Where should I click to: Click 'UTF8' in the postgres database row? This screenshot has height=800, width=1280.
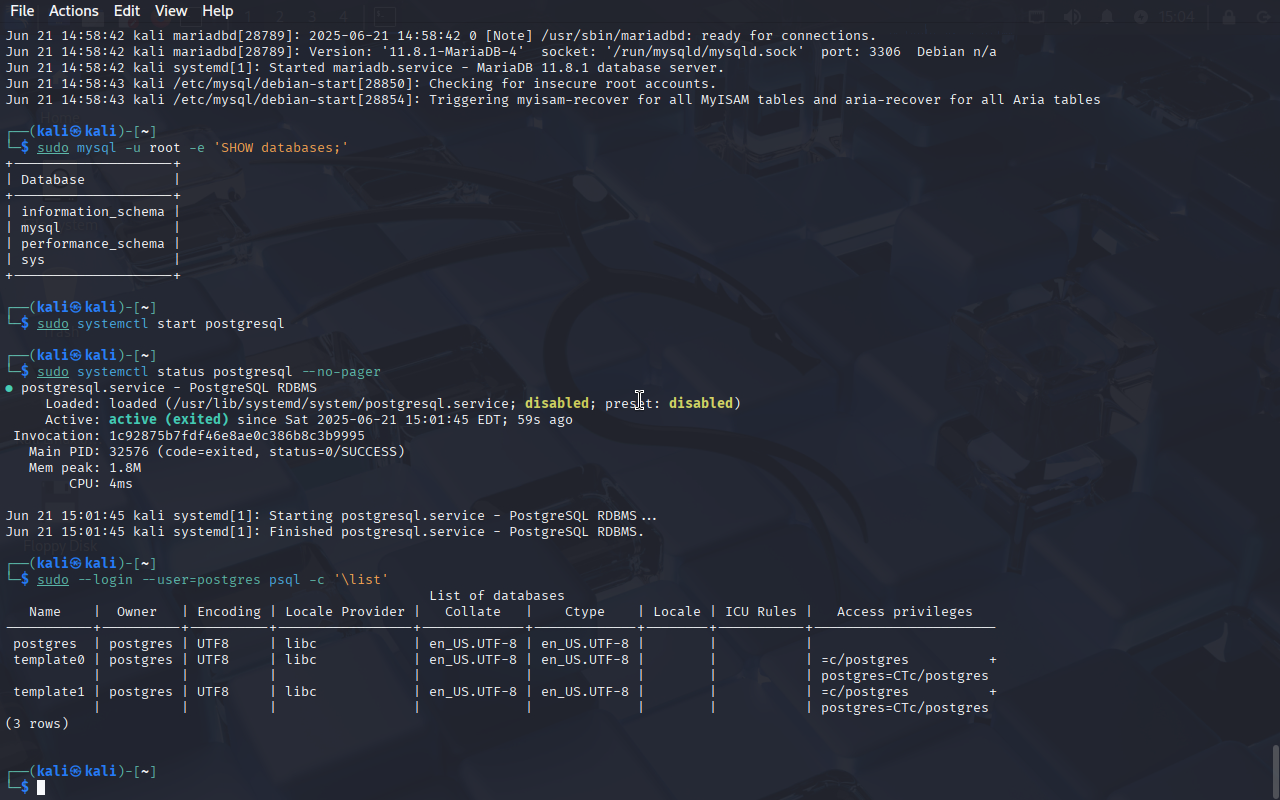[x=213, y=644]
